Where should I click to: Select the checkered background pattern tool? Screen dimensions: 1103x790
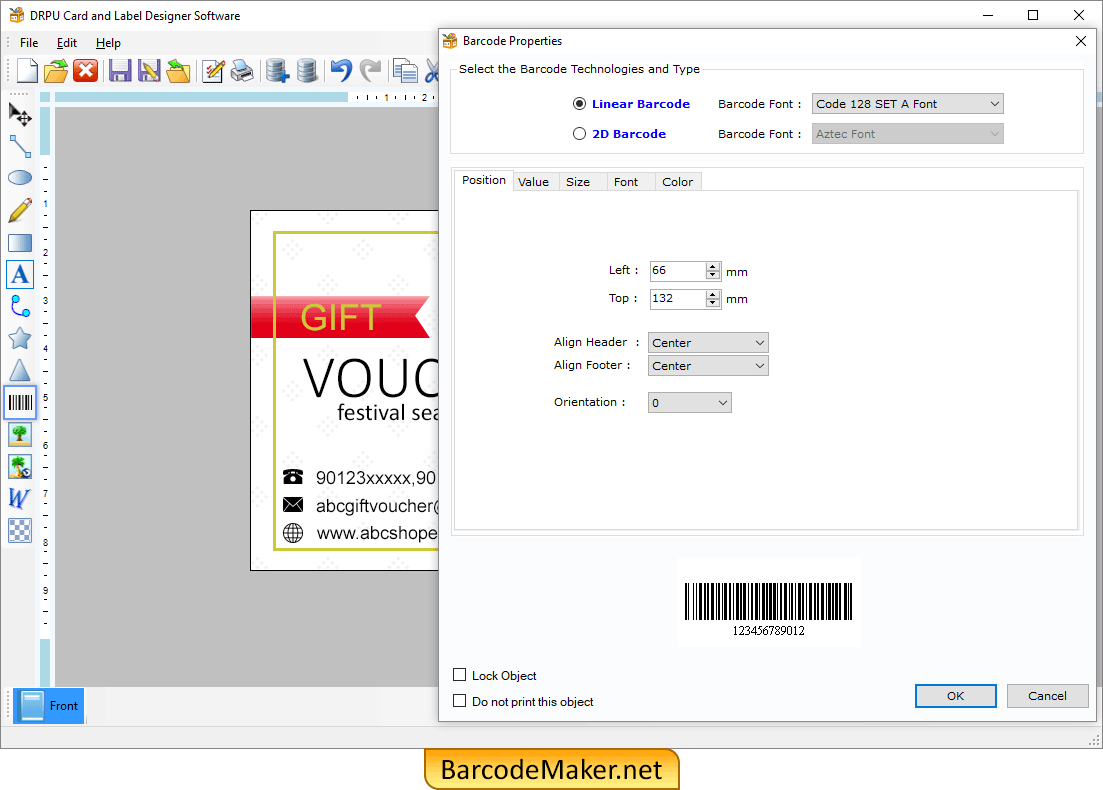pyautogui.click(x=20, y=530)
